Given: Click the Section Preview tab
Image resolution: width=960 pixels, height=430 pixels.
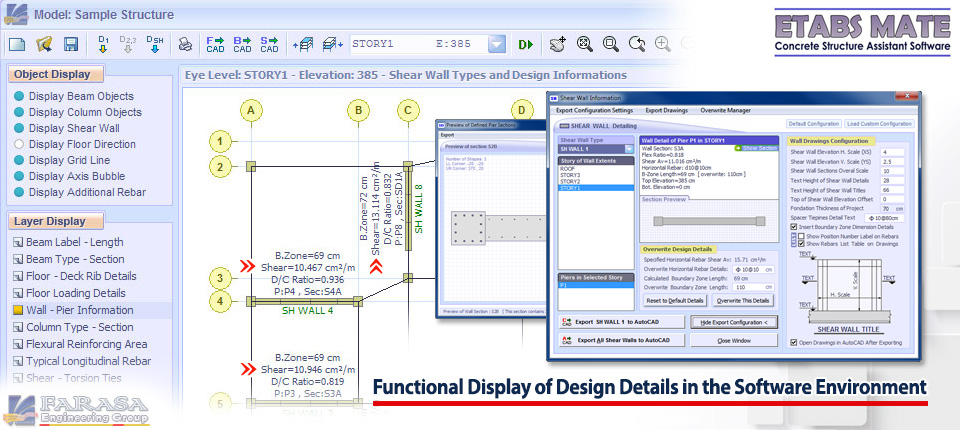Looking at the screenshot, I should tap(664, 199).
